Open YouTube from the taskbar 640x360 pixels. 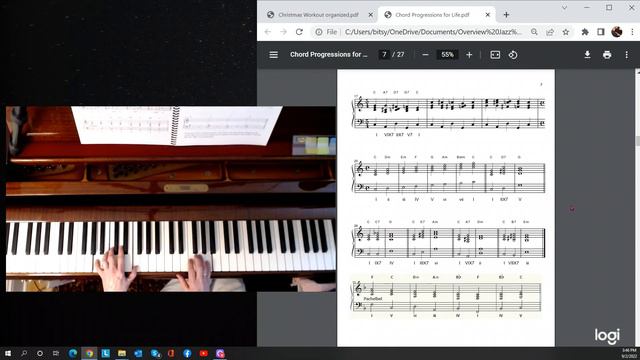(x=204, y=353)
